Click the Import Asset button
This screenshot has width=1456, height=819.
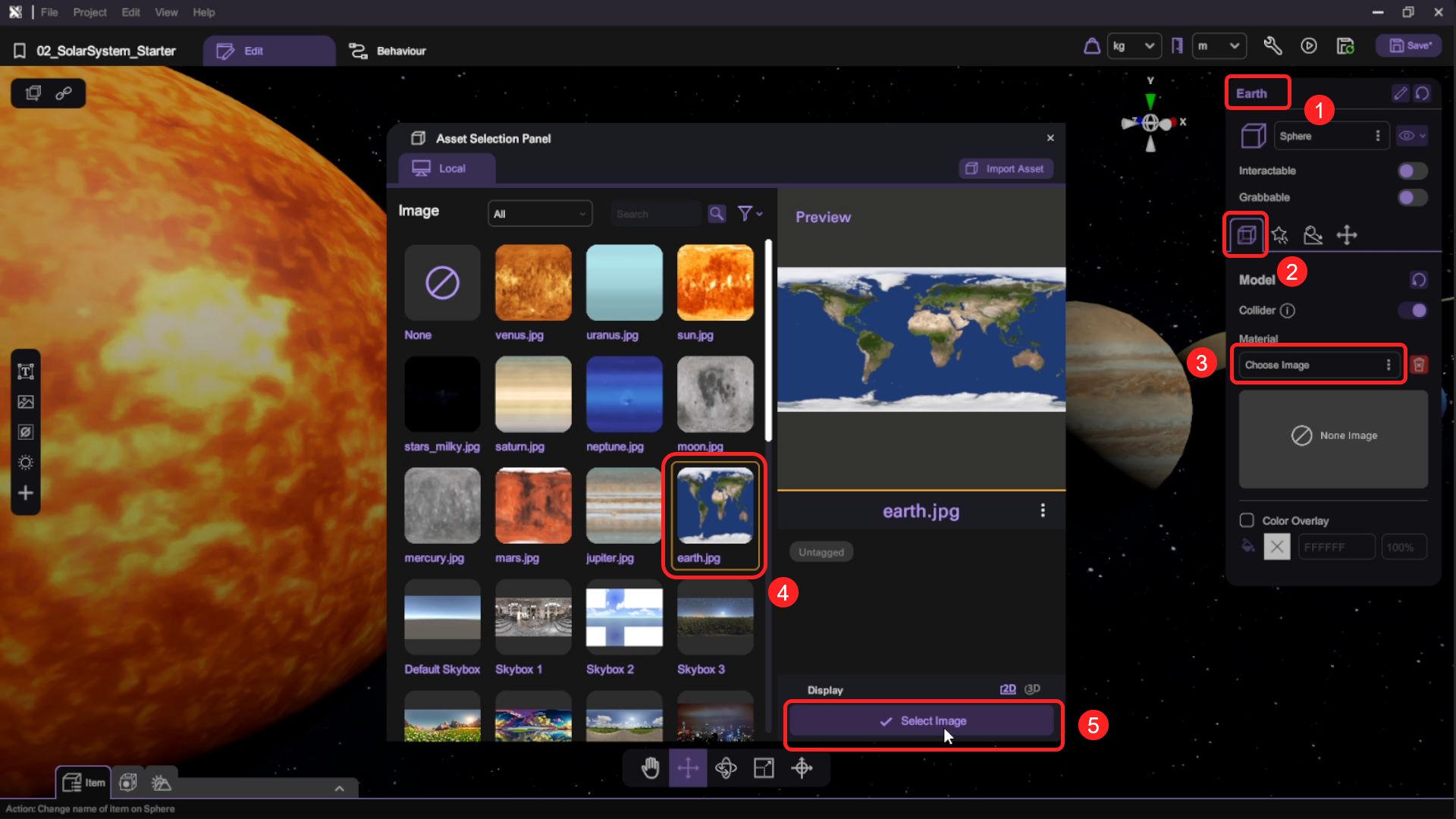tap(1006, 168)
